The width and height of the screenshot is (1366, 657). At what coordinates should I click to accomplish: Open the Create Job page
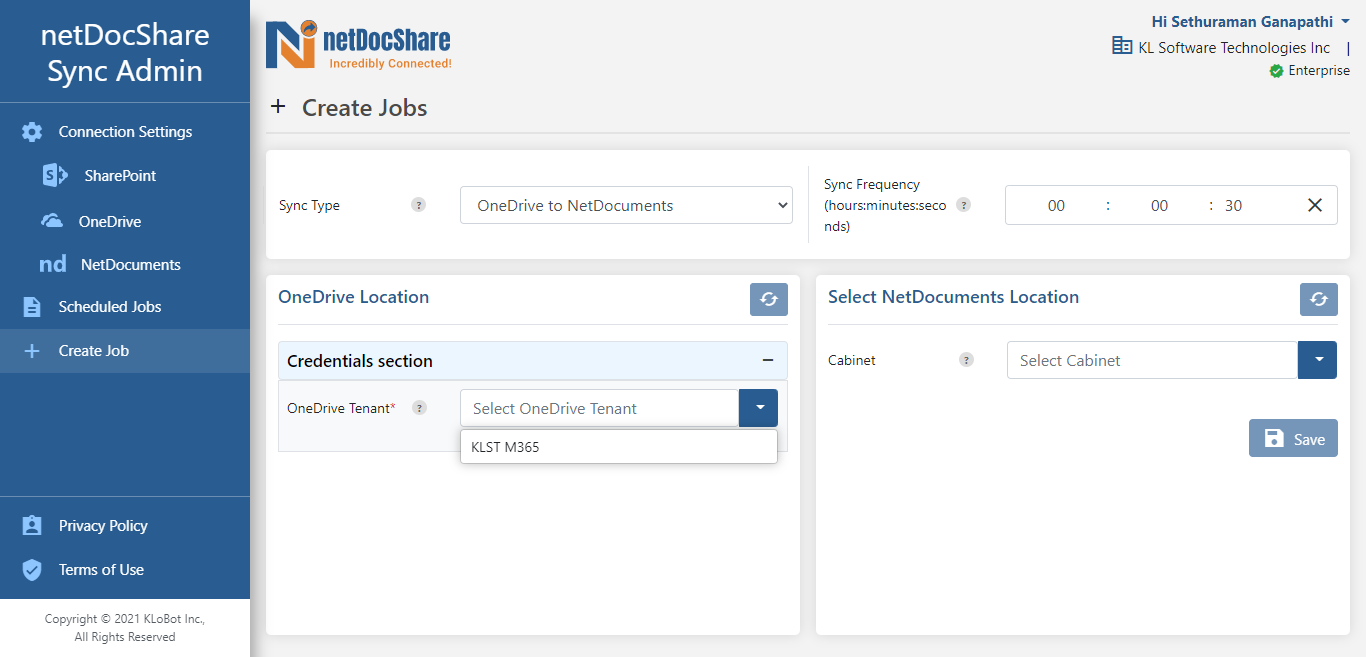pos(125,351)
